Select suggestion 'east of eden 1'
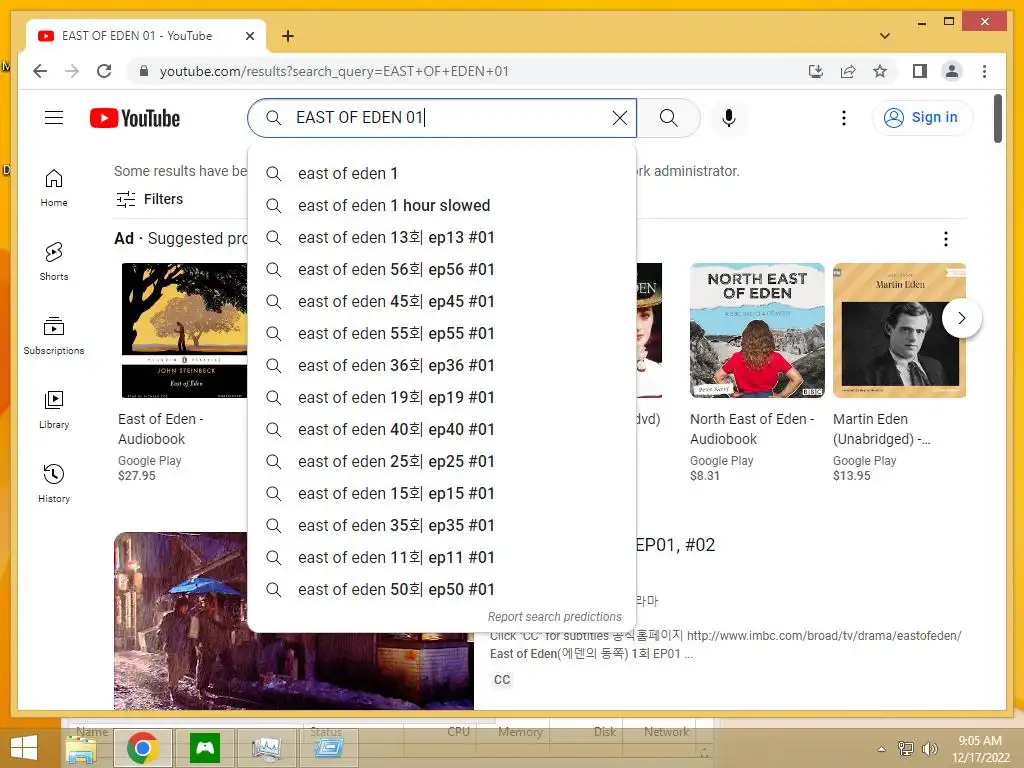This screenshot has height=768, width=1024. pyautogui.click(x=441, y=174)
